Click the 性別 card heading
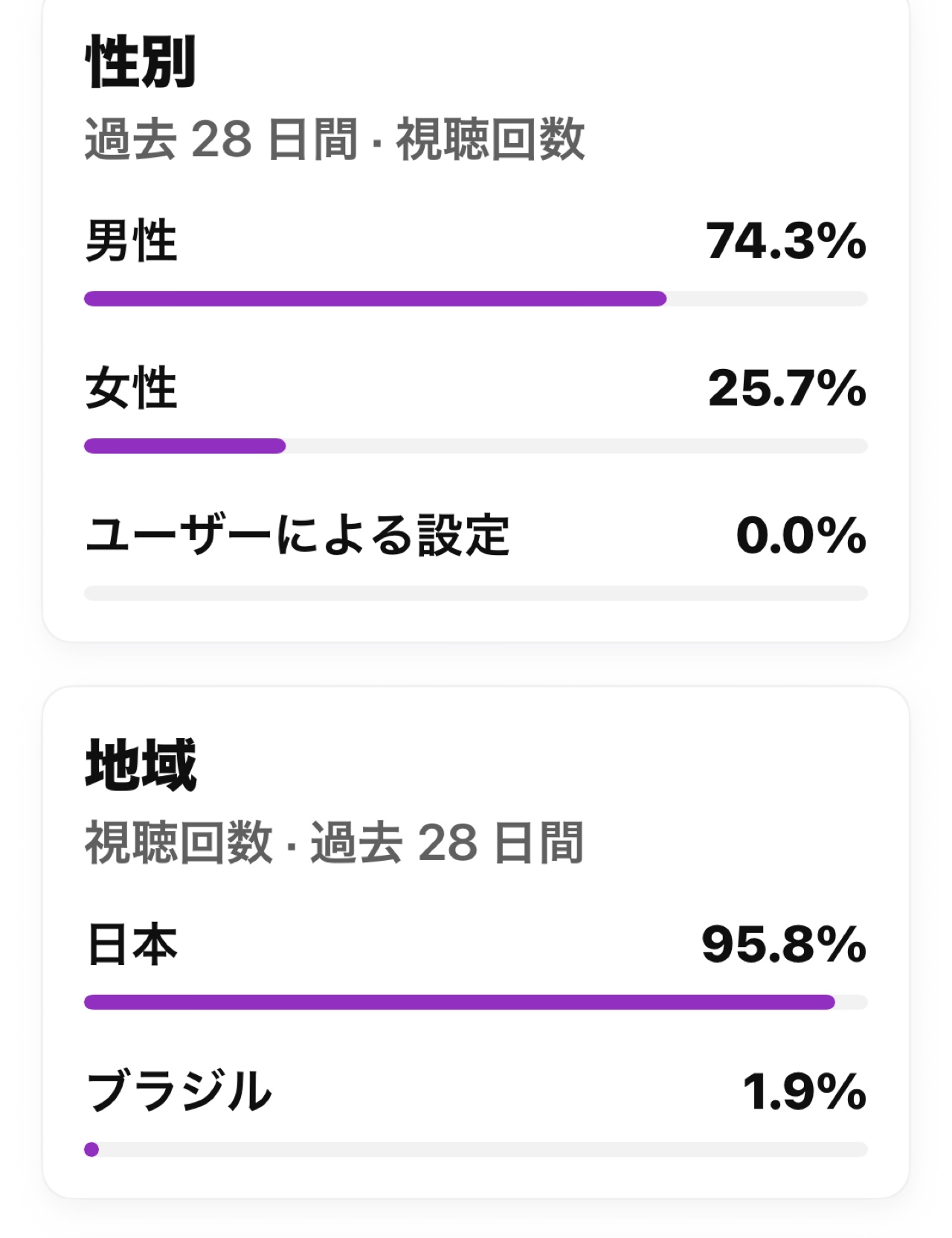 pyautogui.click(x=141, y=62)
